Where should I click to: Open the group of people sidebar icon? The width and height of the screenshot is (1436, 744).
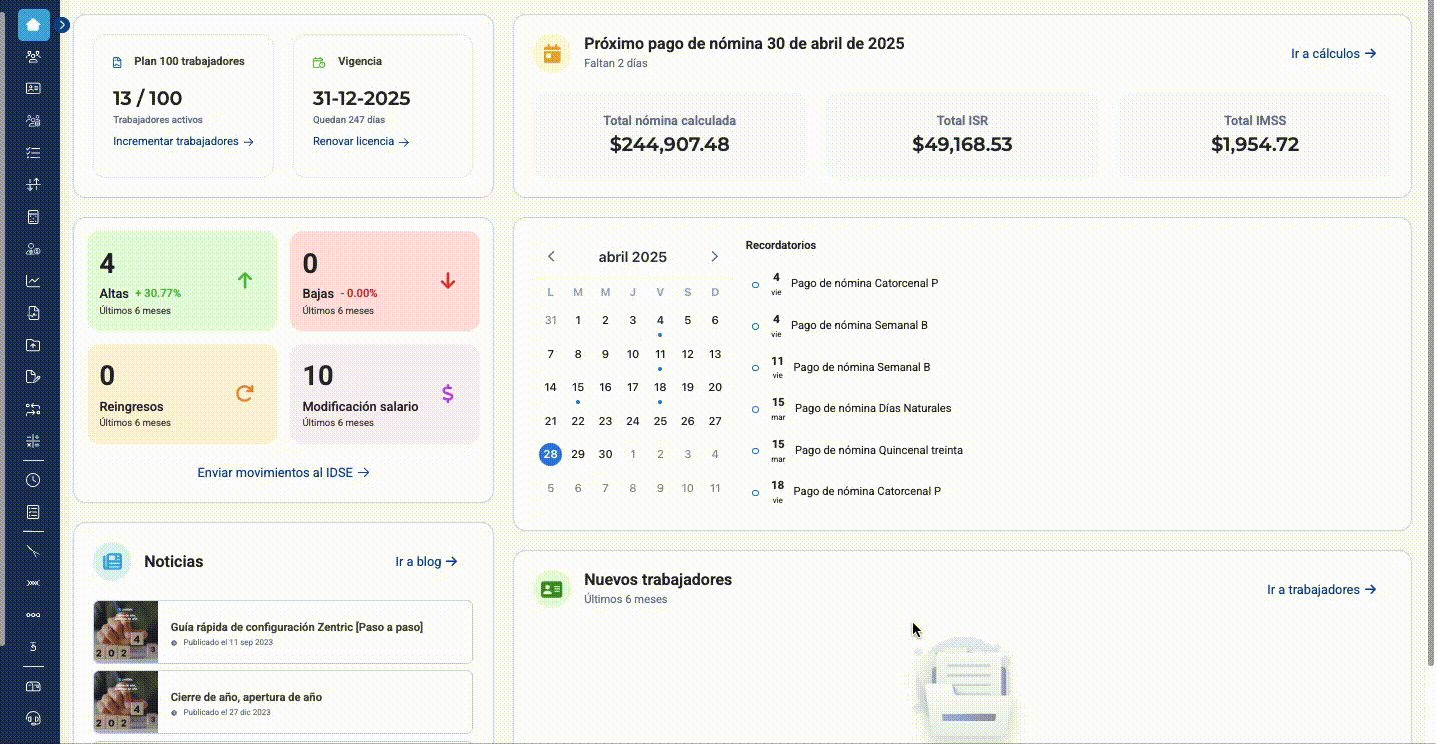click(x=33, y=57)
